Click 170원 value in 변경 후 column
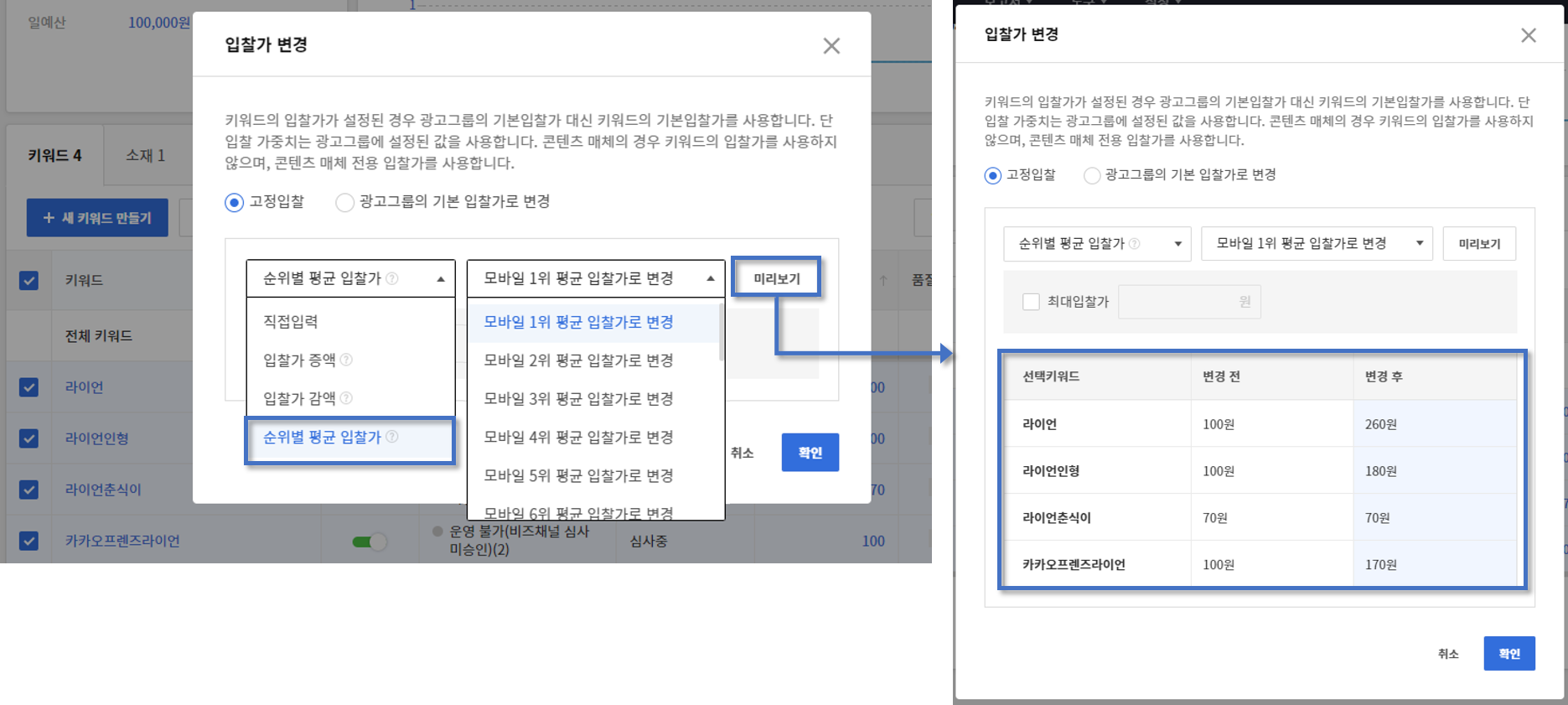This screenshot has width=1568, height=705. click(x=1380, y=565)
